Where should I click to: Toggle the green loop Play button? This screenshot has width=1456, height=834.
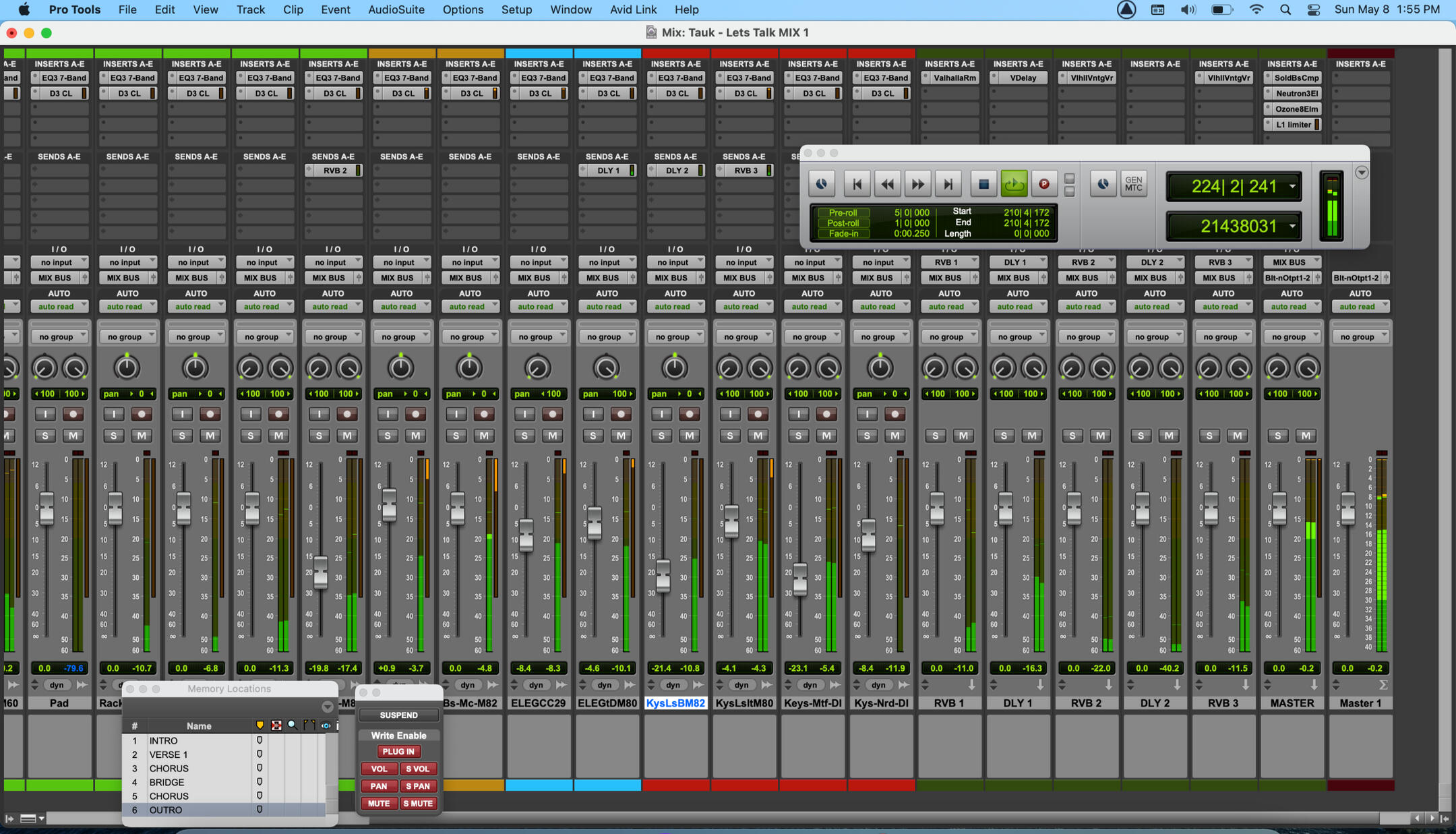pos(1014,184)
